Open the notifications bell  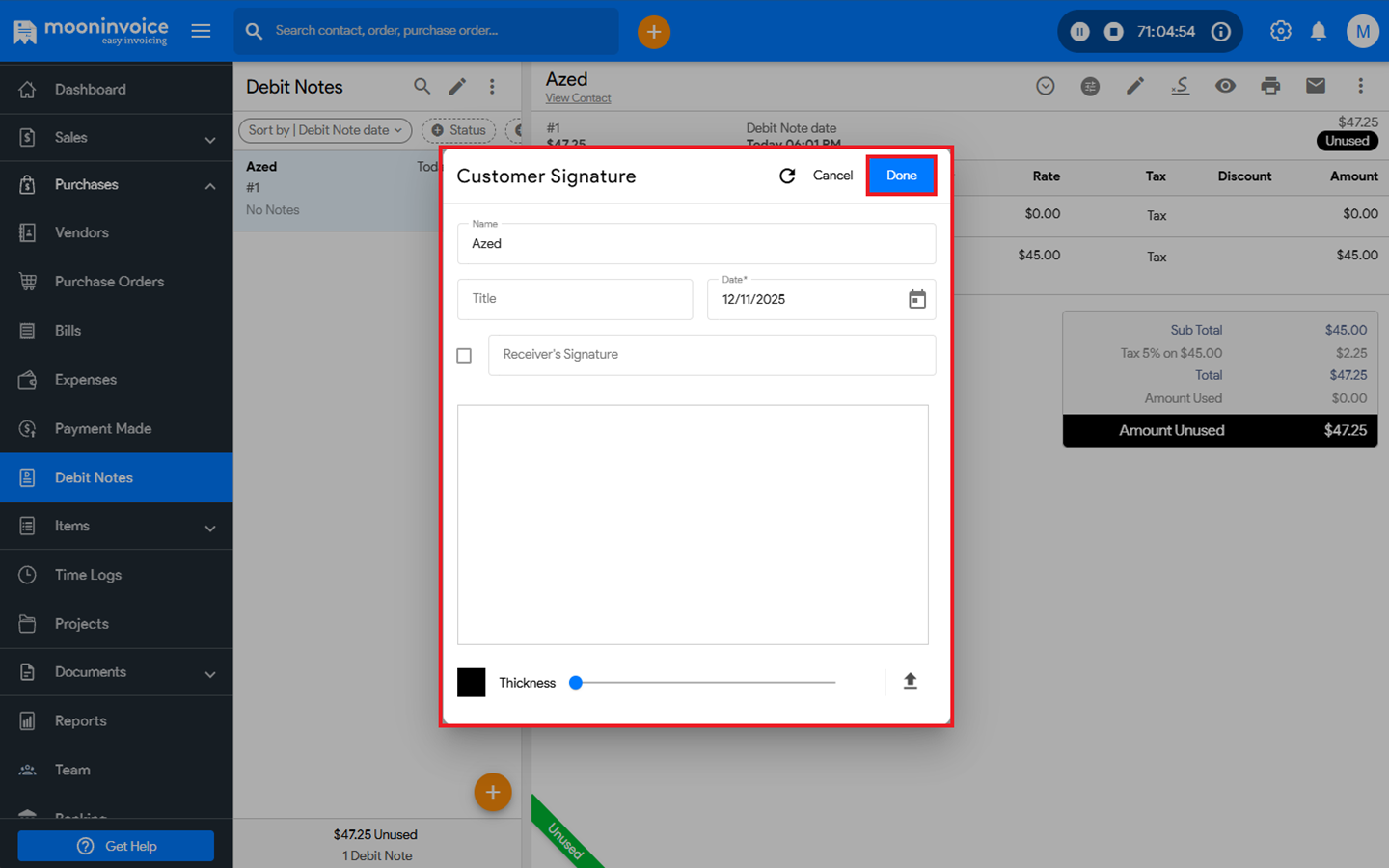[1318, 32]
